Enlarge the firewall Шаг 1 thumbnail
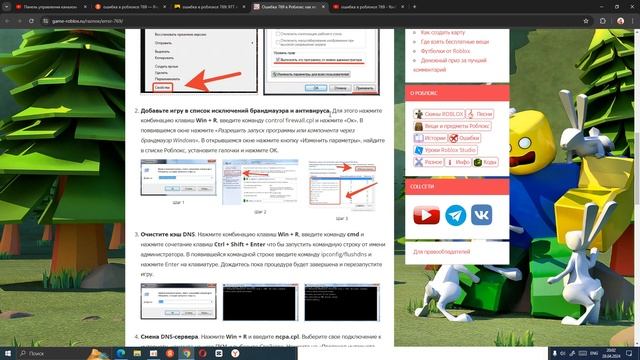 pyautogui.click(x=178, y=178)
